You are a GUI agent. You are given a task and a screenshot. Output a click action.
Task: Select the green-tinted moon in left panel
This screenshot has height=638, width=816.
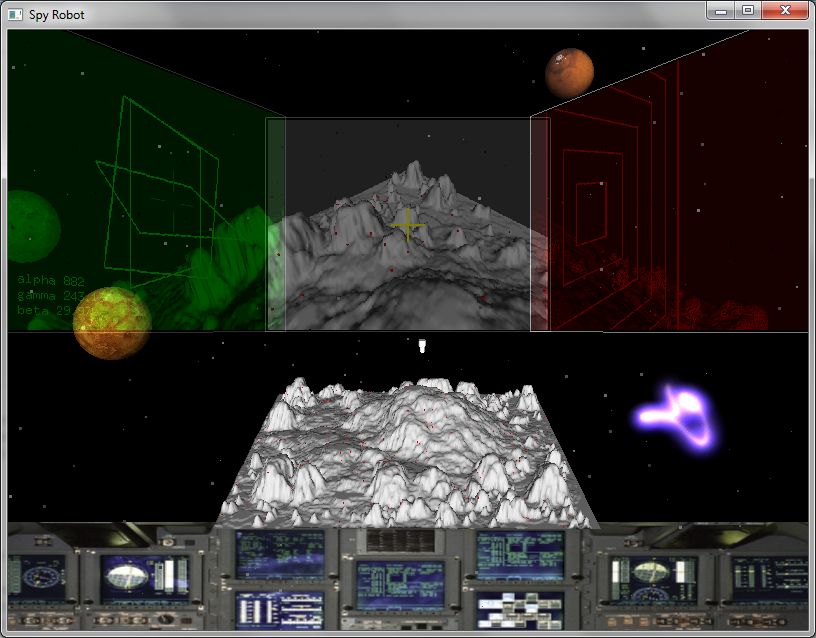click(33, 226)
